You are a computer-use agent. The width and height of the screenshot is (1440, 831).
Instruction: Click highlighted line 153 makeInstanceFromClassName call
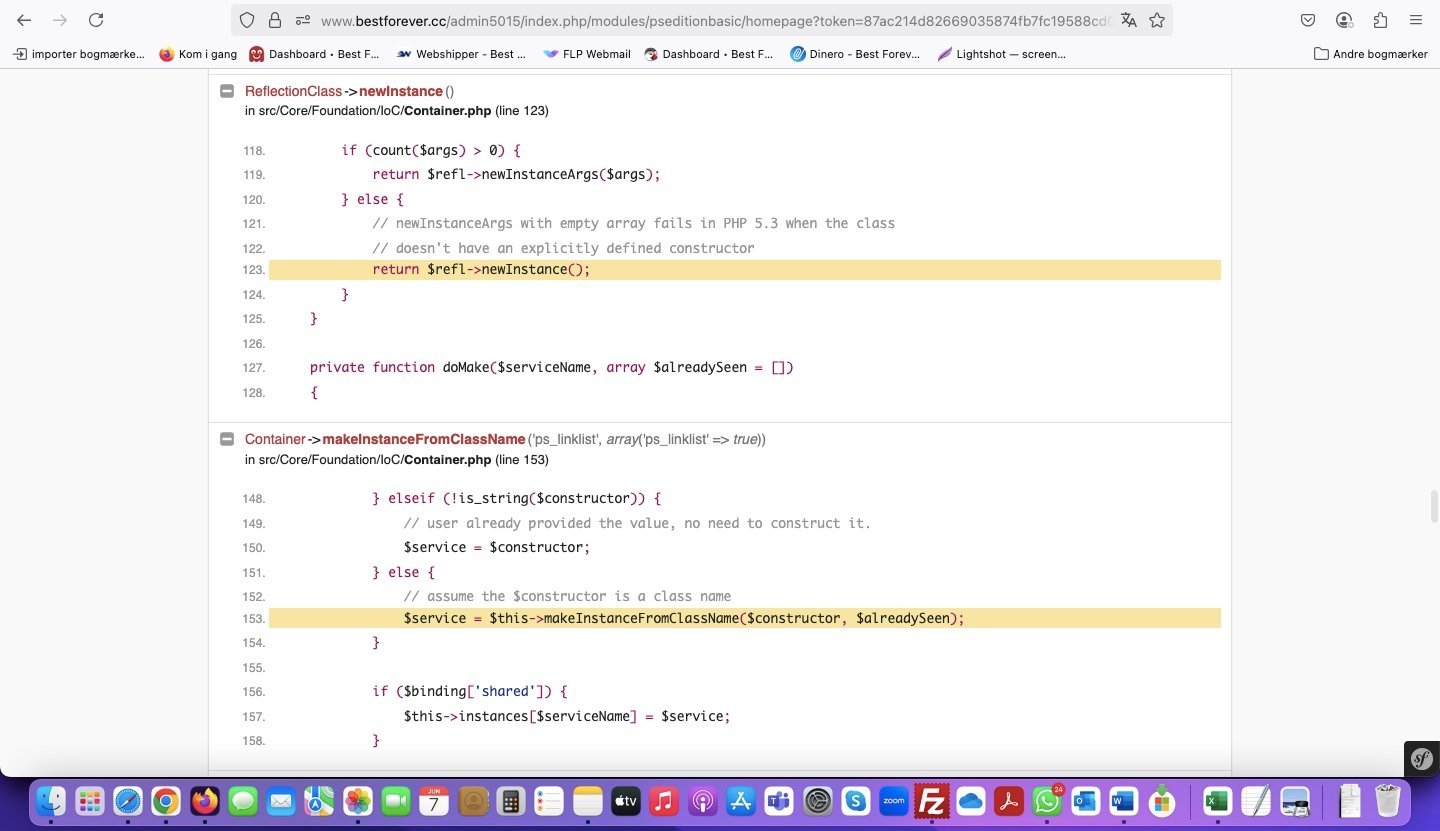point(745,618)
